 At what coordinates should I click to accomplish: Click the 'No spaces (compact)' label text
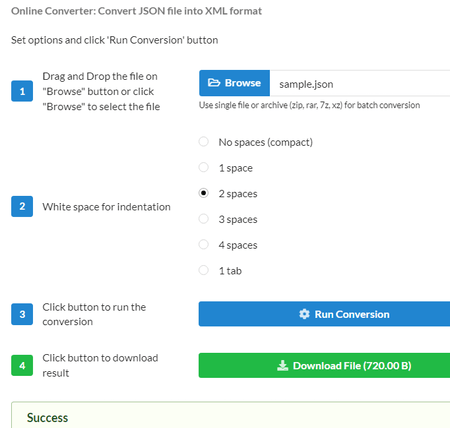(266, 142)
